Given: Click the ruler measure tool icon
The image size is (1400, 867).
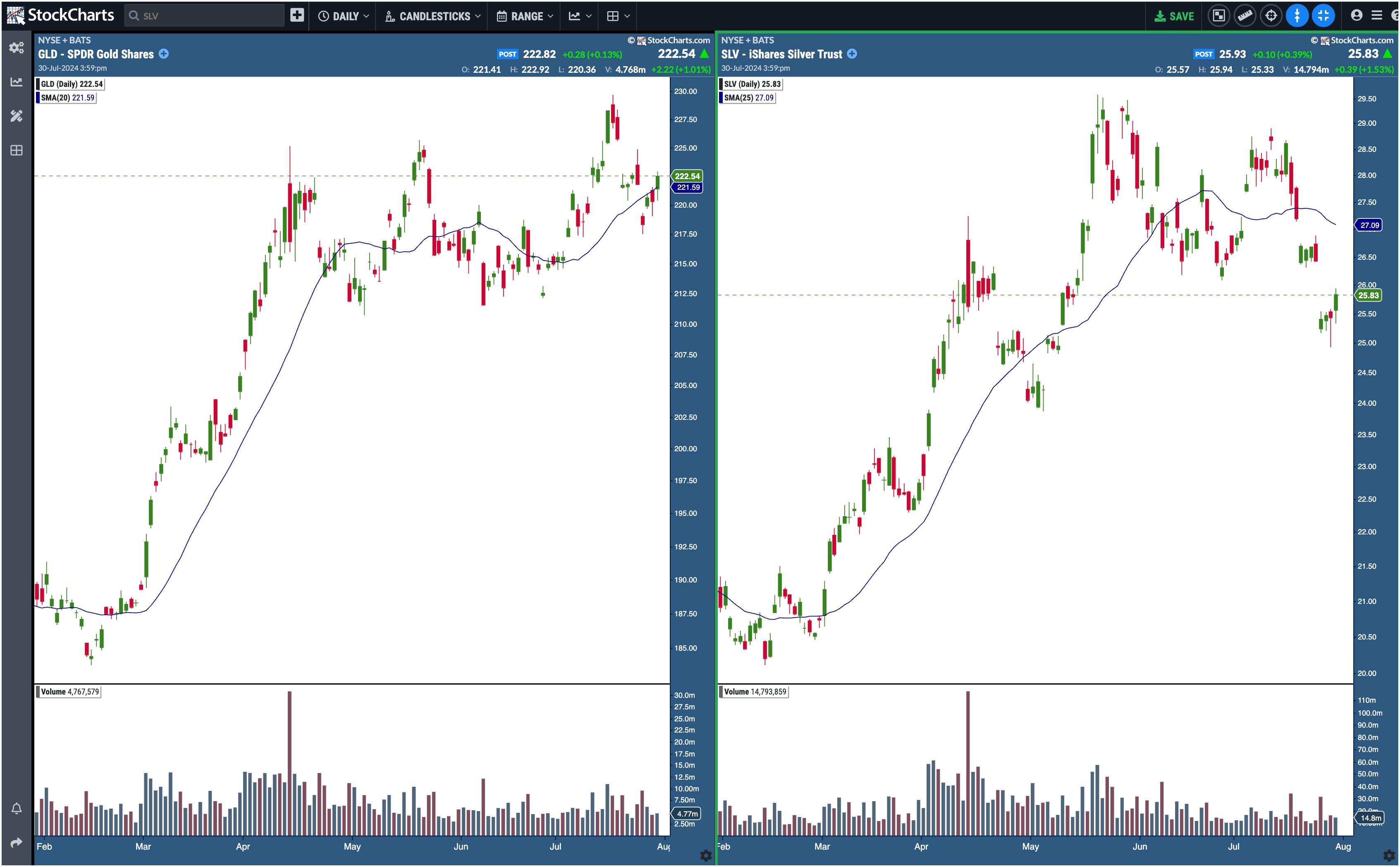Looking at the screenshot, I should (x=1245, y=16).
